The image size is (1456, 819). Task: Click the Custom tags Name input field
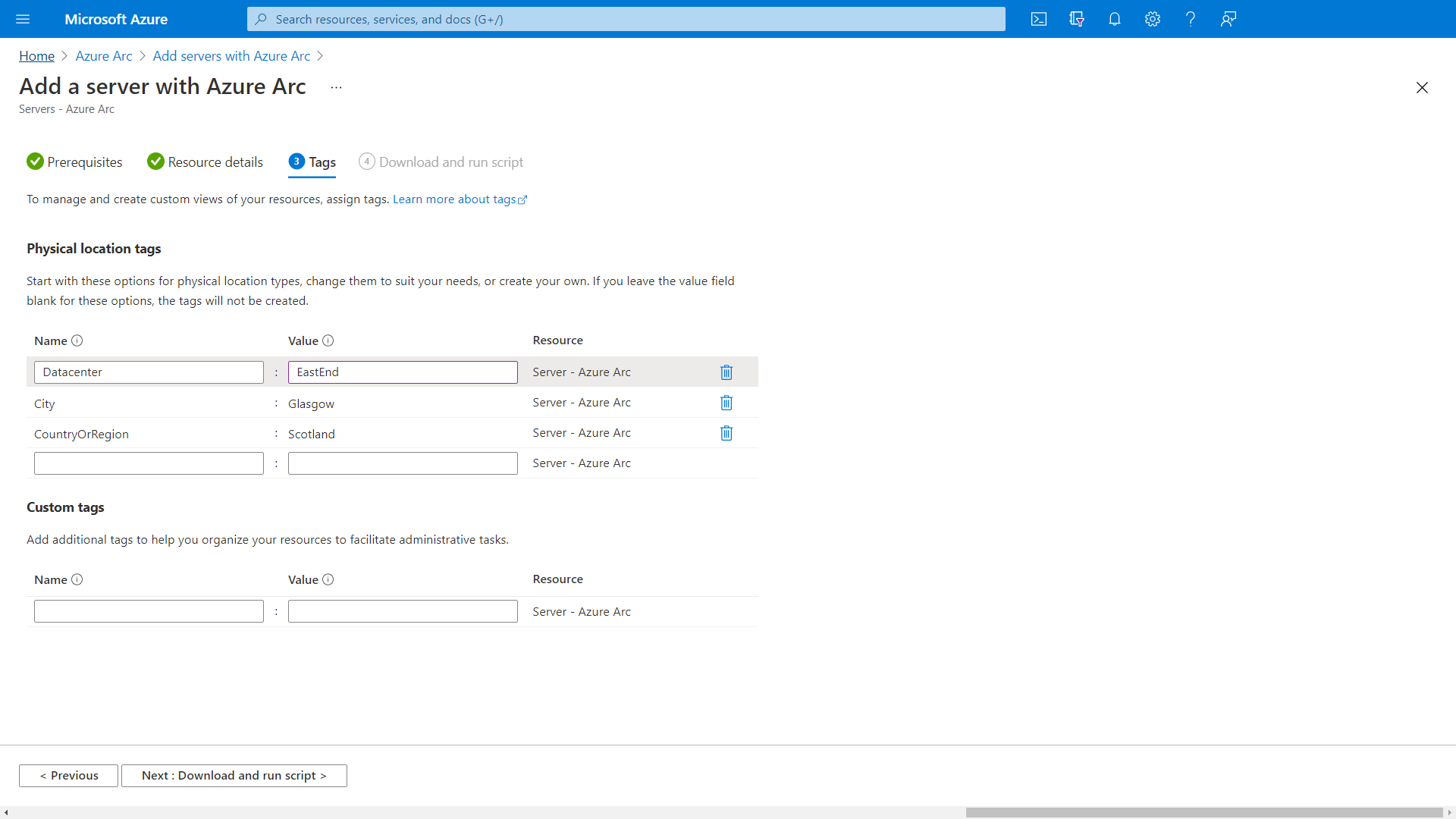coord(149,611)
